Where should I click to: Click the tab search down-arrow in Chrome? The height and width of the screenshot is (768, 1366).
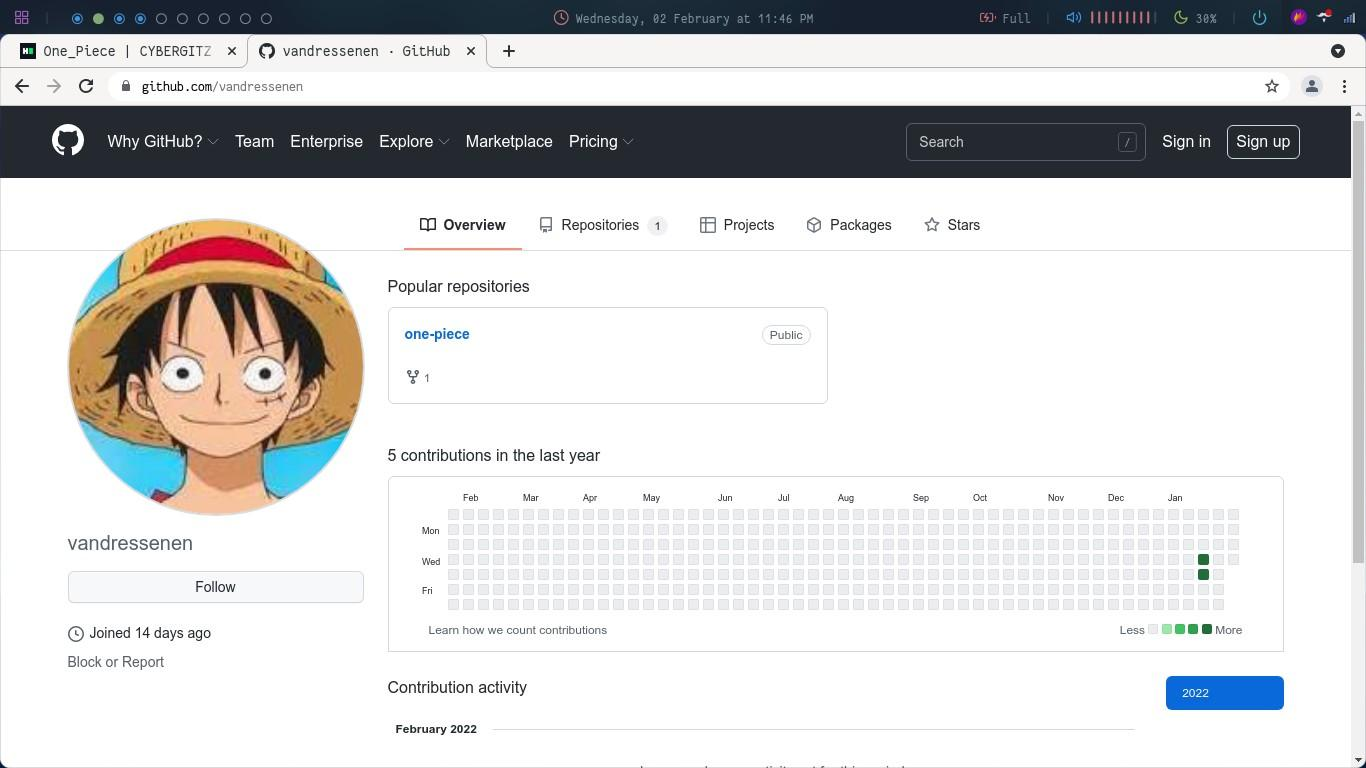tap(1338, 51)
